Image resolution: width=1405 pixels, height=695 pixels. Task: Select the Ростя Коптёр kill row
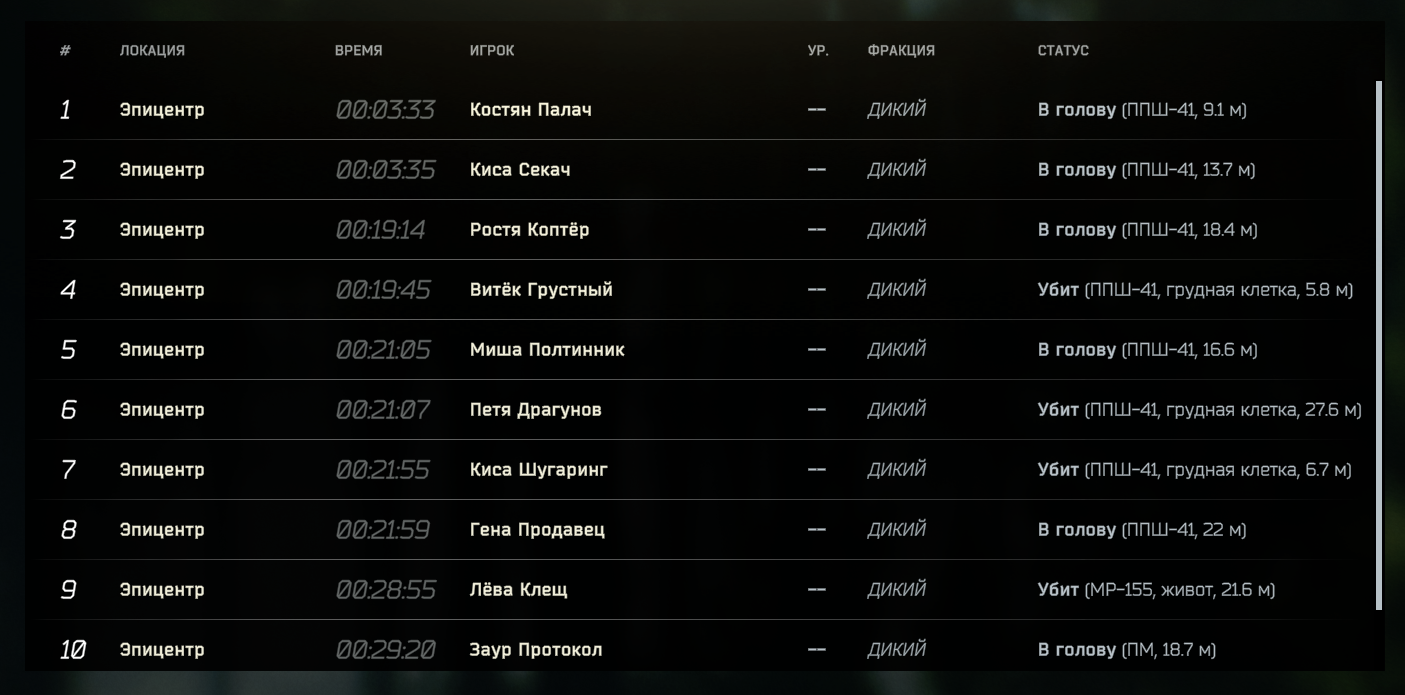529,229
